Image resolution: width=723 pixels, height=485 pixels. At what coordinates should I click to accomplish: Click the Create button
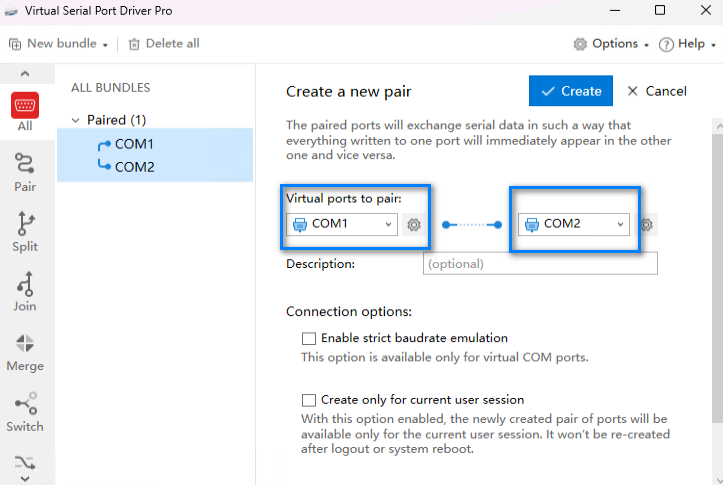point(571,91)
